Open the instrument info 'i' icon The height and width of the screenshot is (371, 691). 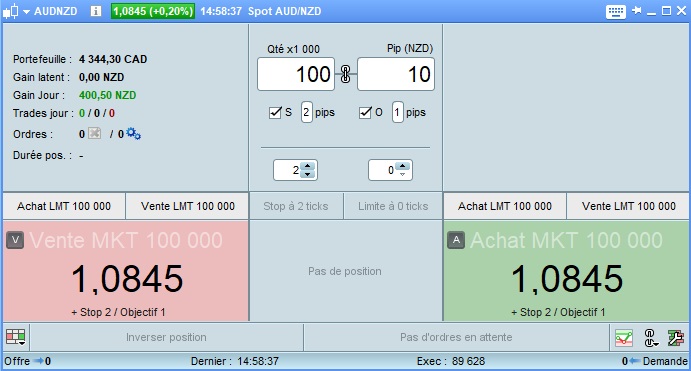tap(96, 11)
